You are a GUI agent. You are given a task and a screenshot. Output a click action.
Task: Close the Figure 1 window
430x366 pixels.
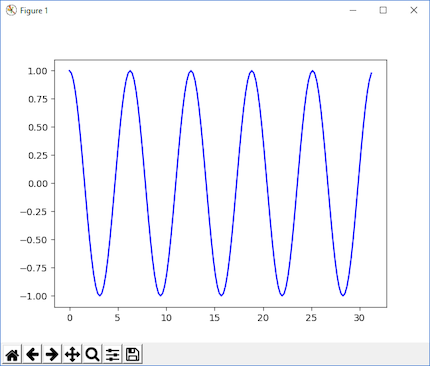point(414,10)
